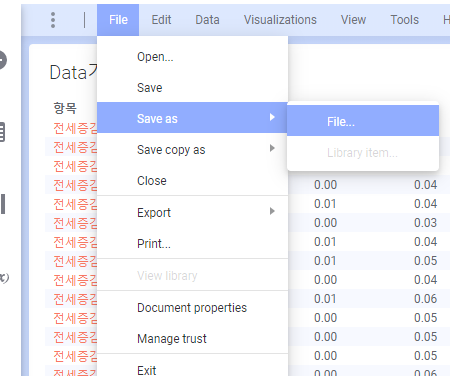This screenshot has width=450, height=376.
Task: Open Document properties
Action: tap(192, 308)
